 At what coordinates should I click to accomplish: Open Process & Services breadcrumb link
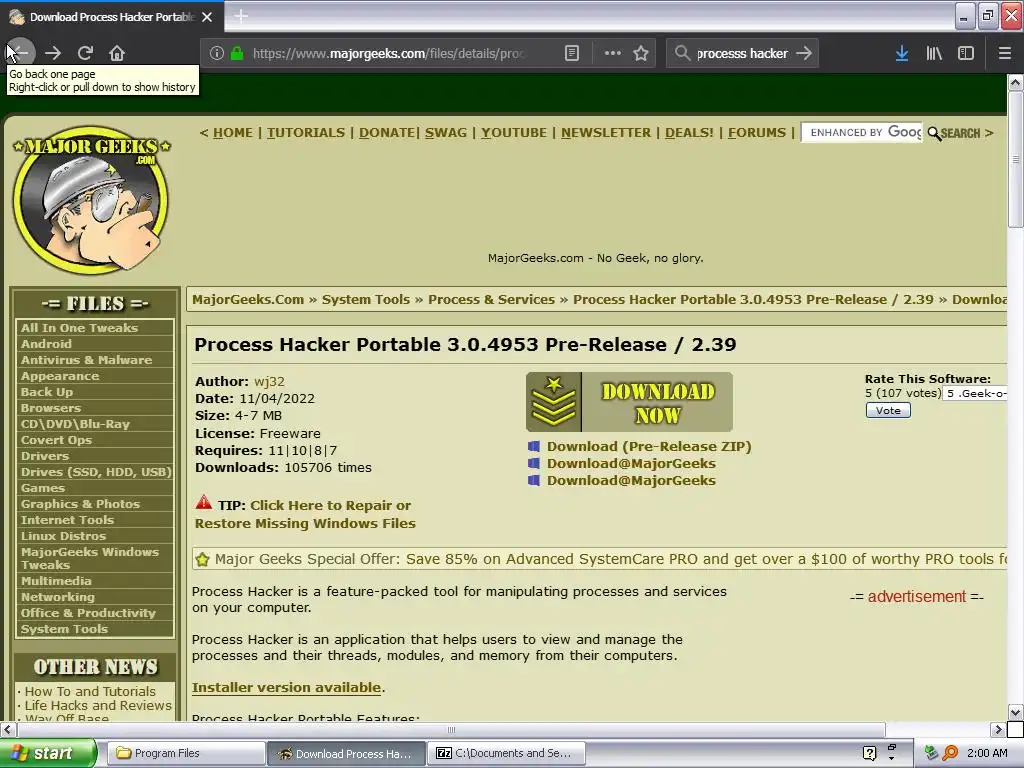coord(491,300)
